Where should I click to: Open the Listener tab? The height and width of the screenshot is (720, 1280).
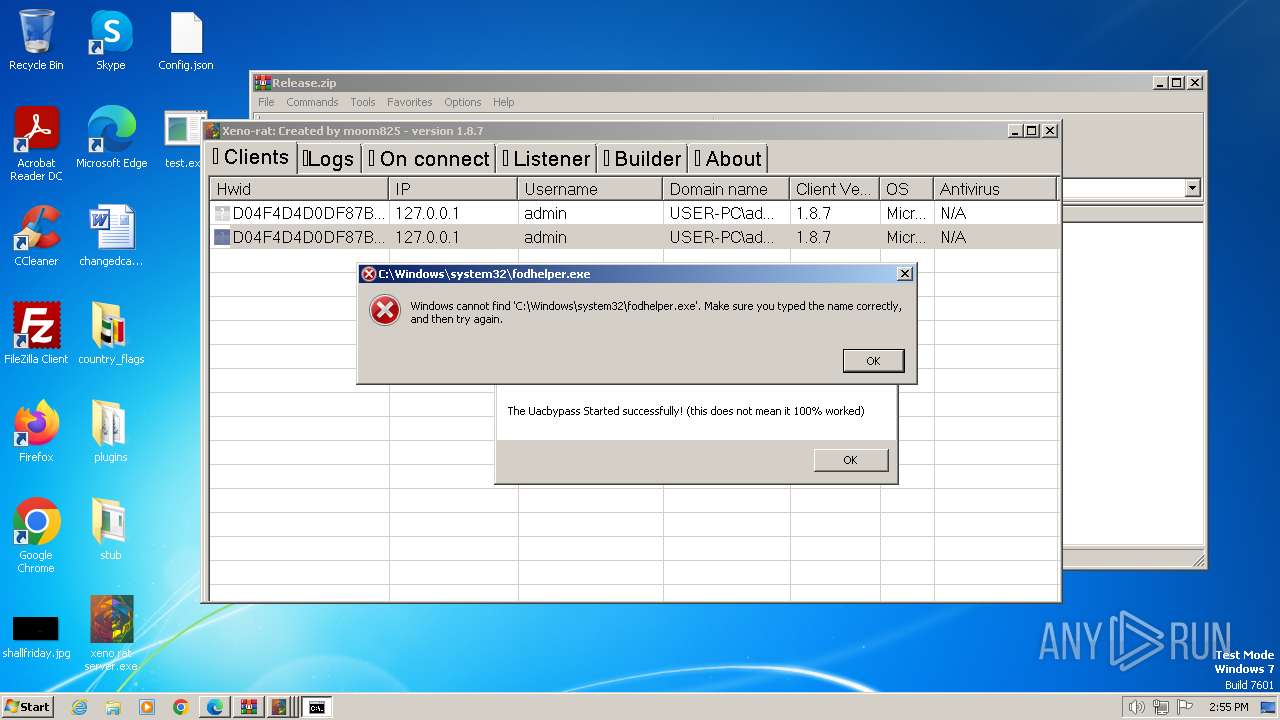546,158
